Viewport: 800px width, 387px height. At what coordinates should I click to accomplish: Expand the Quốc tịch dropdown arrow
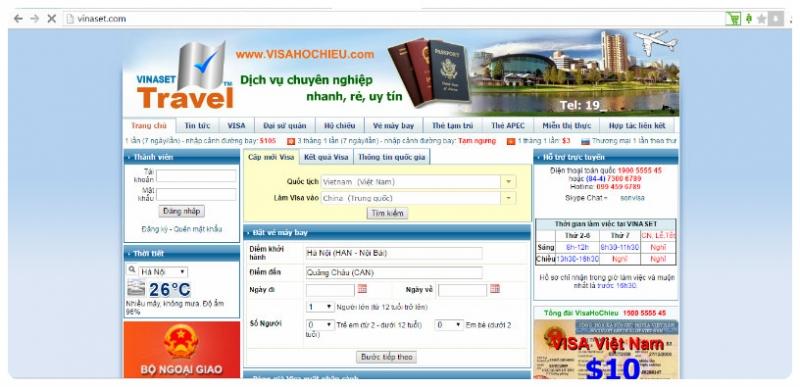508,182
